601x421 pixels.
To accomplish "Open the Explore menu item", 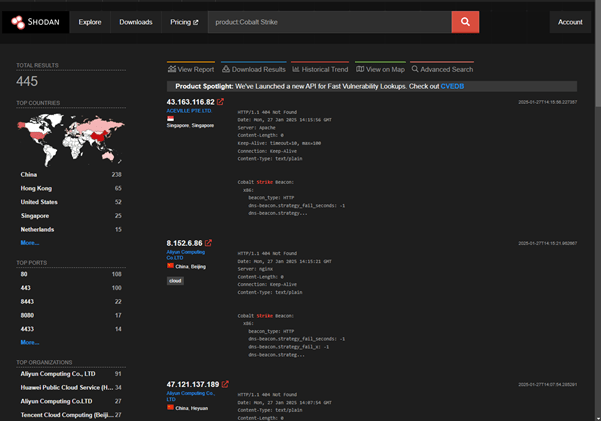I will 90,21.
